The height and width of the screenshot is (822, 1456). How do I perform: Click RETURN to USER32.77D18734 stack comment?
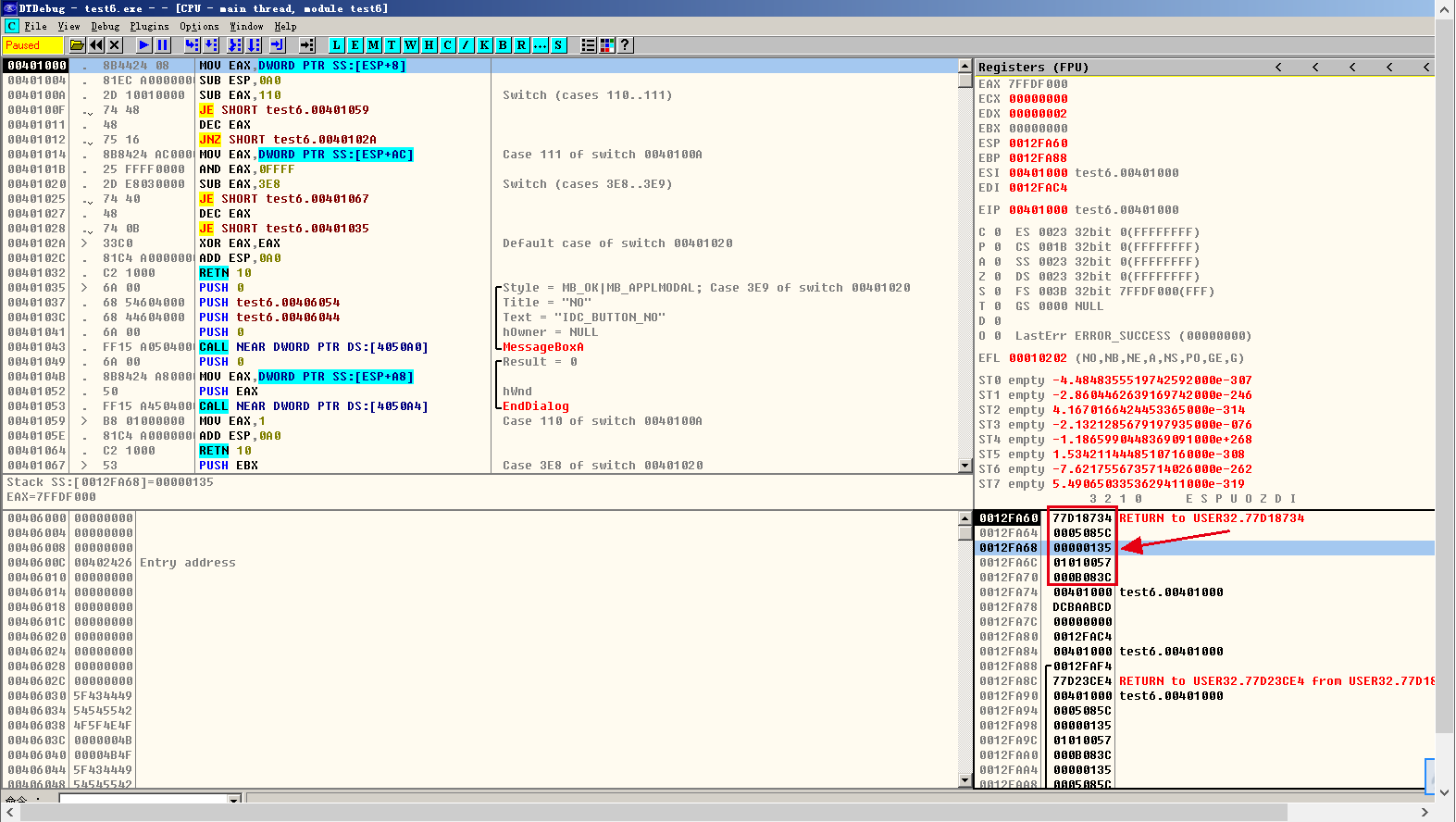pos(1212,518)
